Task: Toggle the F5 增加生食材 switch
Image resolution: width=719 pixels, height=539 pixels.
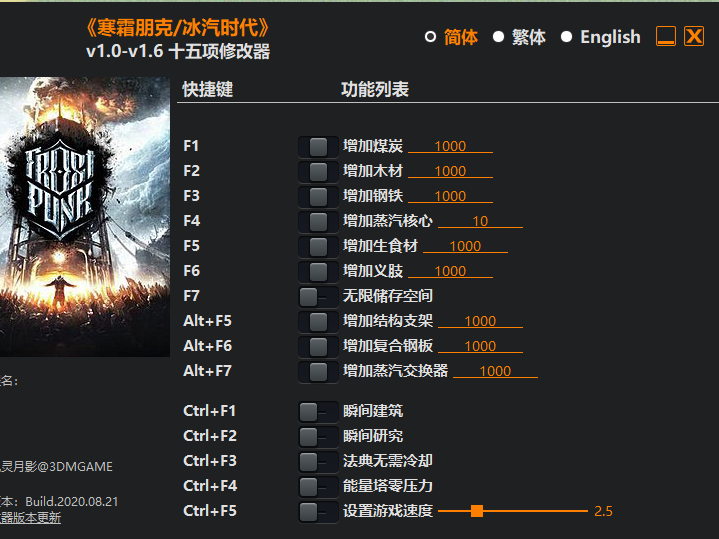Action: (x=318, y=247)
